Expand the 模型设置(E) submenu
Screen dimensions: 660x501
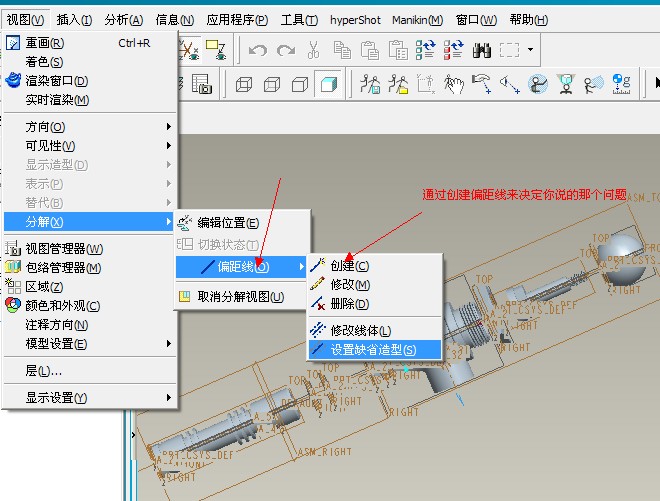pos(90,344)
